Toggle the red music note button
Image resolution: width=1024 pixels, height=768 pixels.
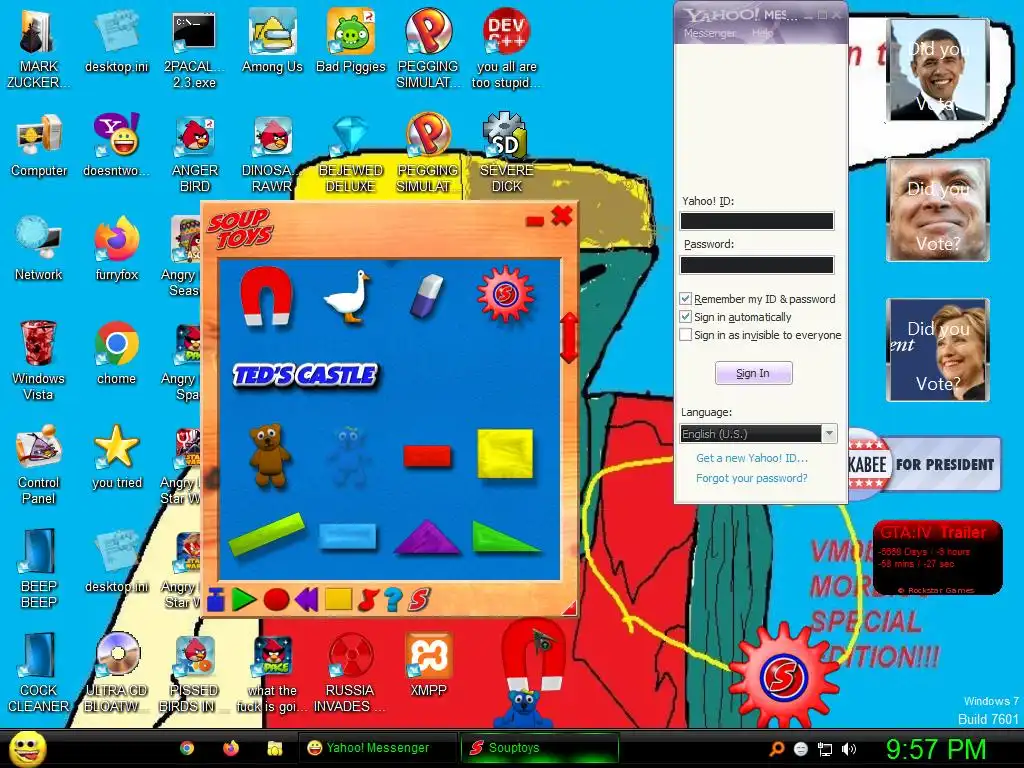(368, 599)
